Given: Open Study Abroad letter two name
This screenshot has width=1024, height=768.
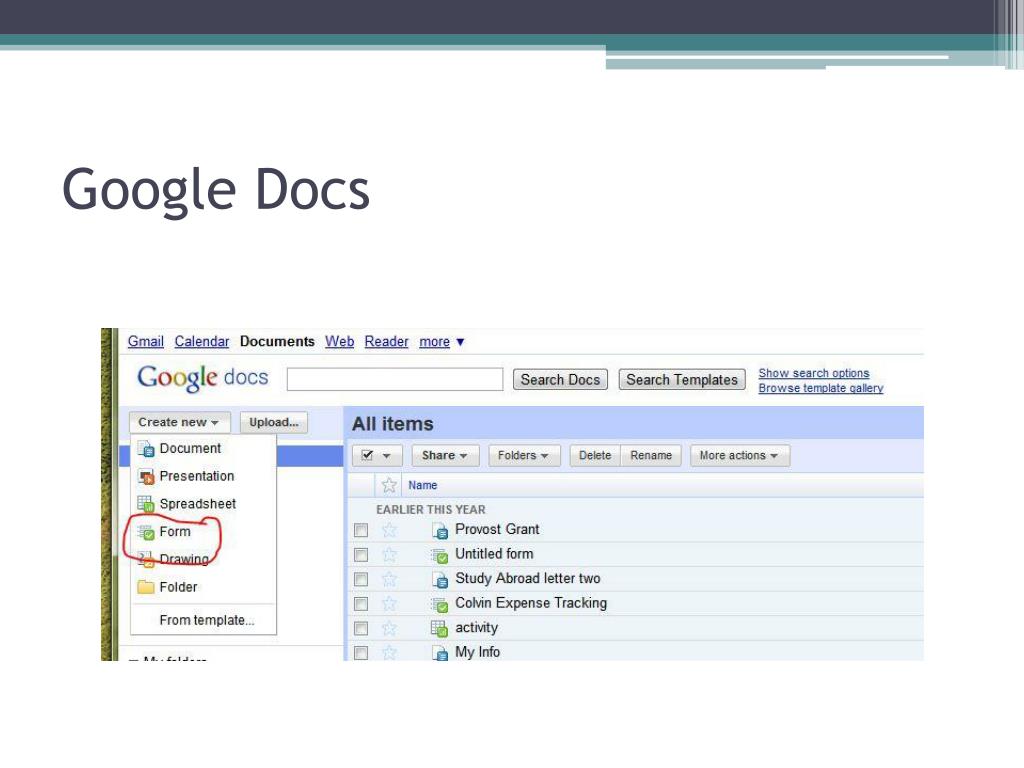Looking at the screenshot, I should click(x=528, y=579).
